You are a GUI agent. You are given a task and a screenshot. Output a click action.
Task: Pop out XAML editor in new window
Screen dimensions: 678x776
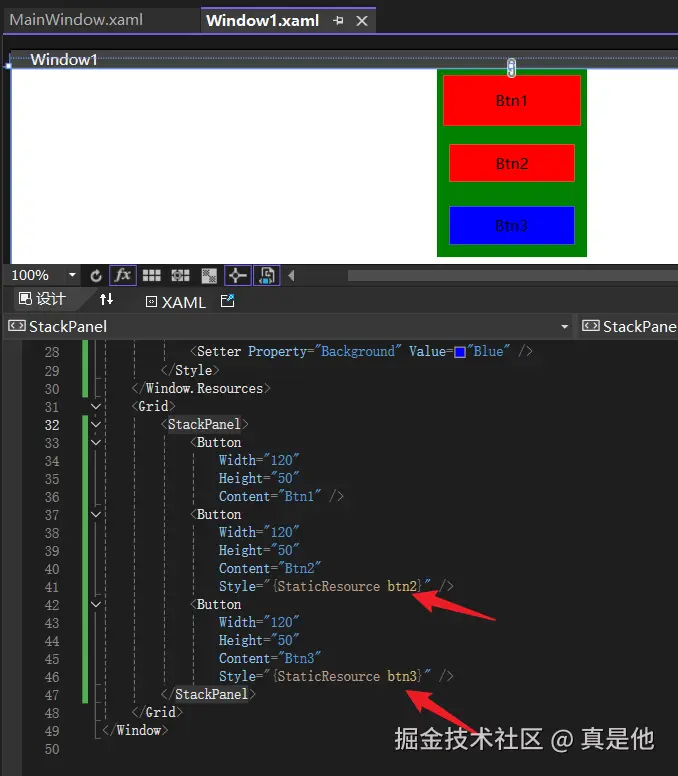coord(227,301)
